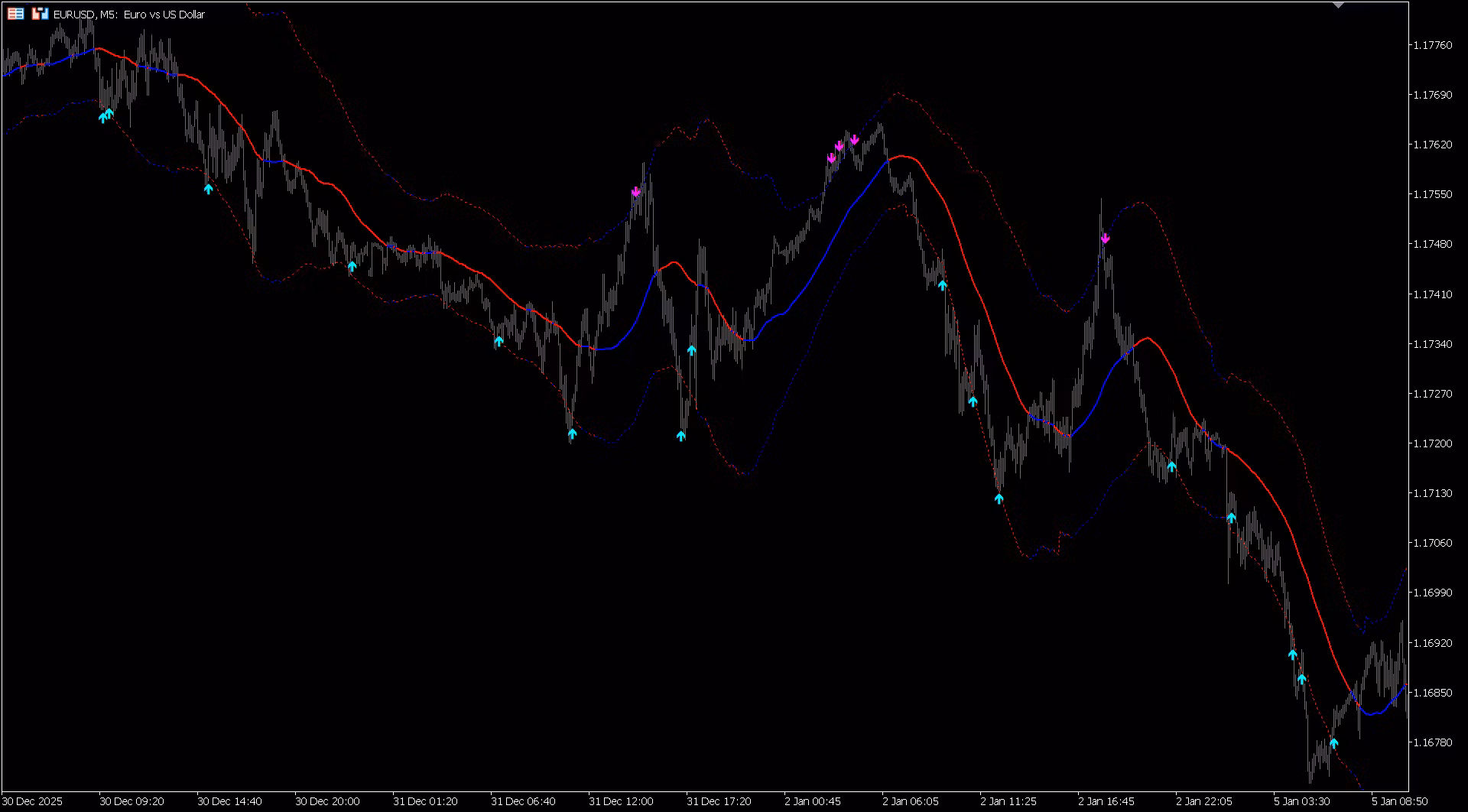Image resolution: width=1468 pixels, height=812 pixels.
Task: Select the 31 Dec 12:00 time label
Action: click(x=621, y=801)
